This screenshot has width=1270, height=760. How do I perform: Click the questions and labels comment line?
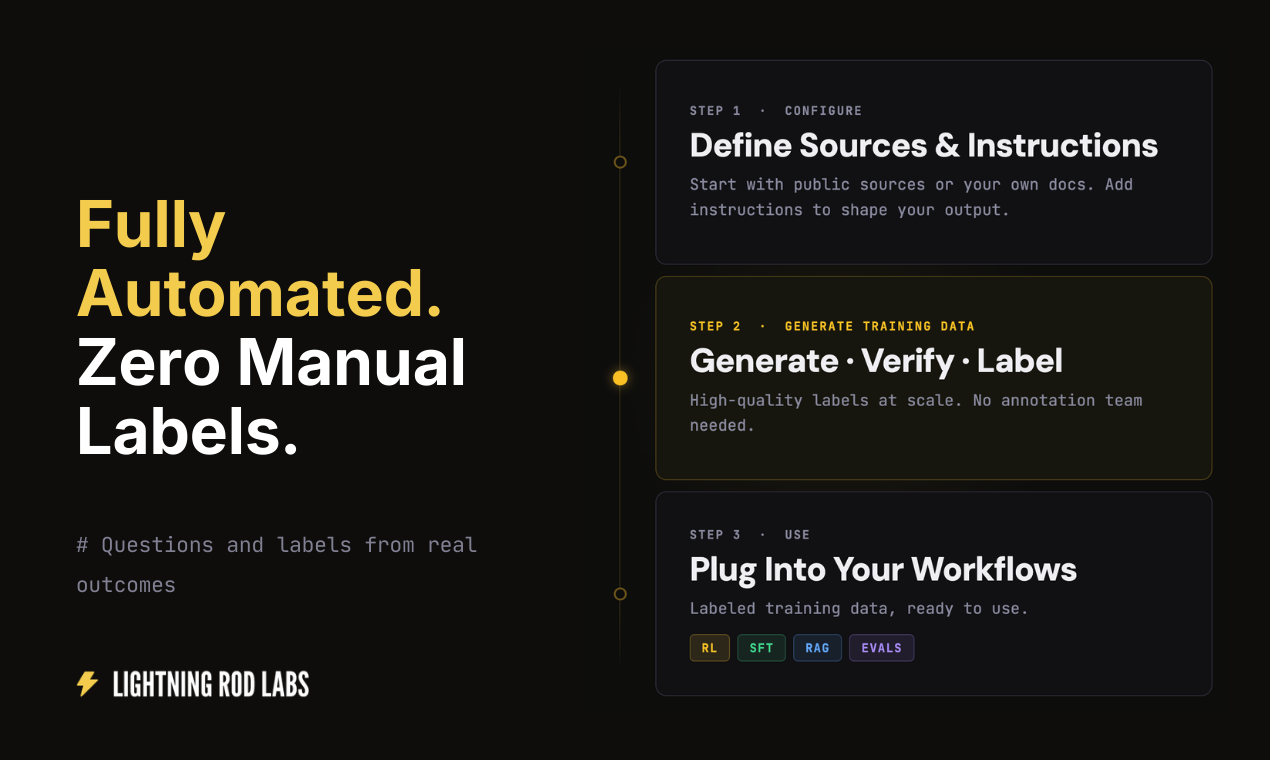(x=277, y=564)
